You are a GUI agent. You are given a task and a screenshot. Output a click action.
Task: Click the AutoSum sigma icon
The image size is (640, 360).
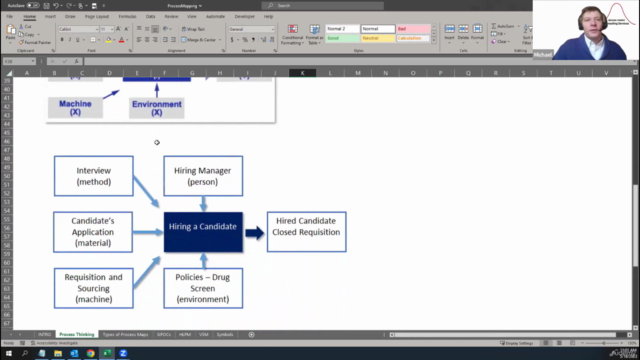pyautogui.click(x=494, y=26)
